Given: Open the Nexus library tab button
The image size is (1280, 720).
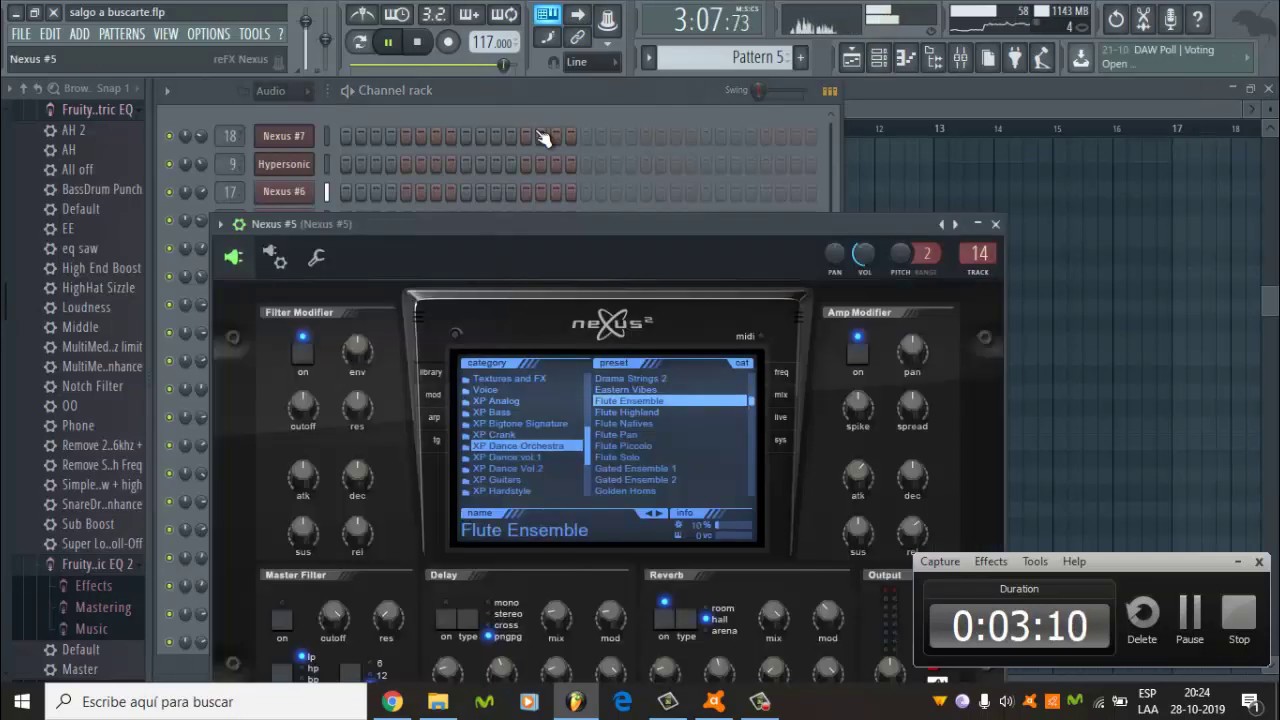Looking at the screenshot, I should [431, 372].
